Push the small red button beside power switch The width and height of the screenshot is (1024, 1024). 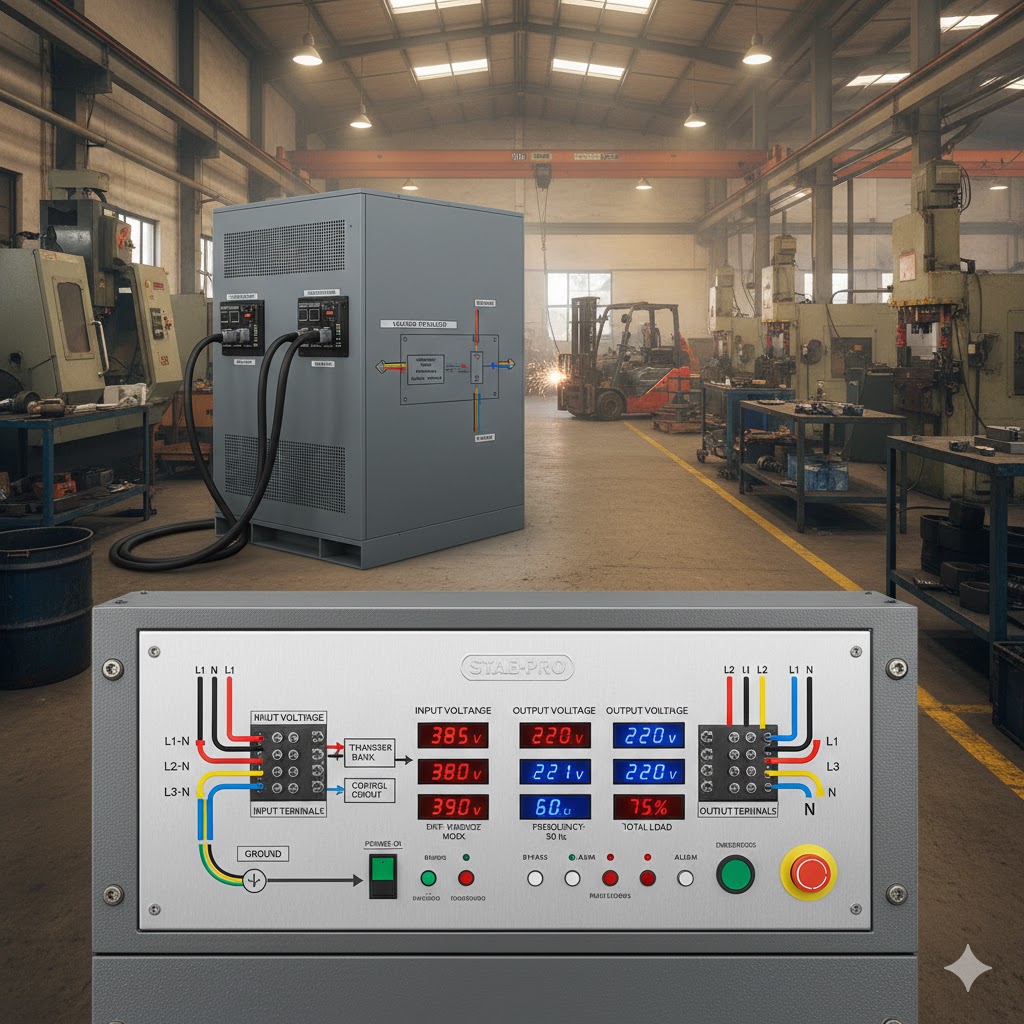pyautogui.click(x=466, y=878)
